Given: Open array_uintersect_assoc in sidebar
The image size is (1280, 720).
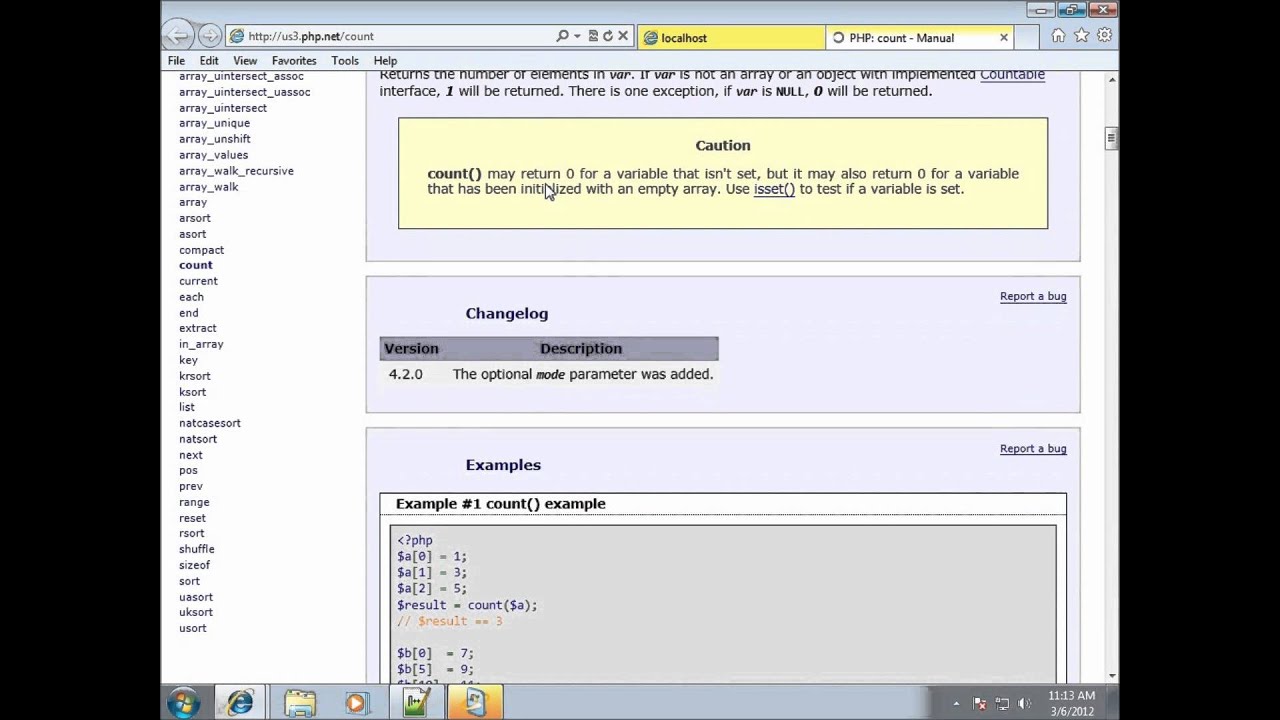Looking at the screenshot, I should coord(241,76).
